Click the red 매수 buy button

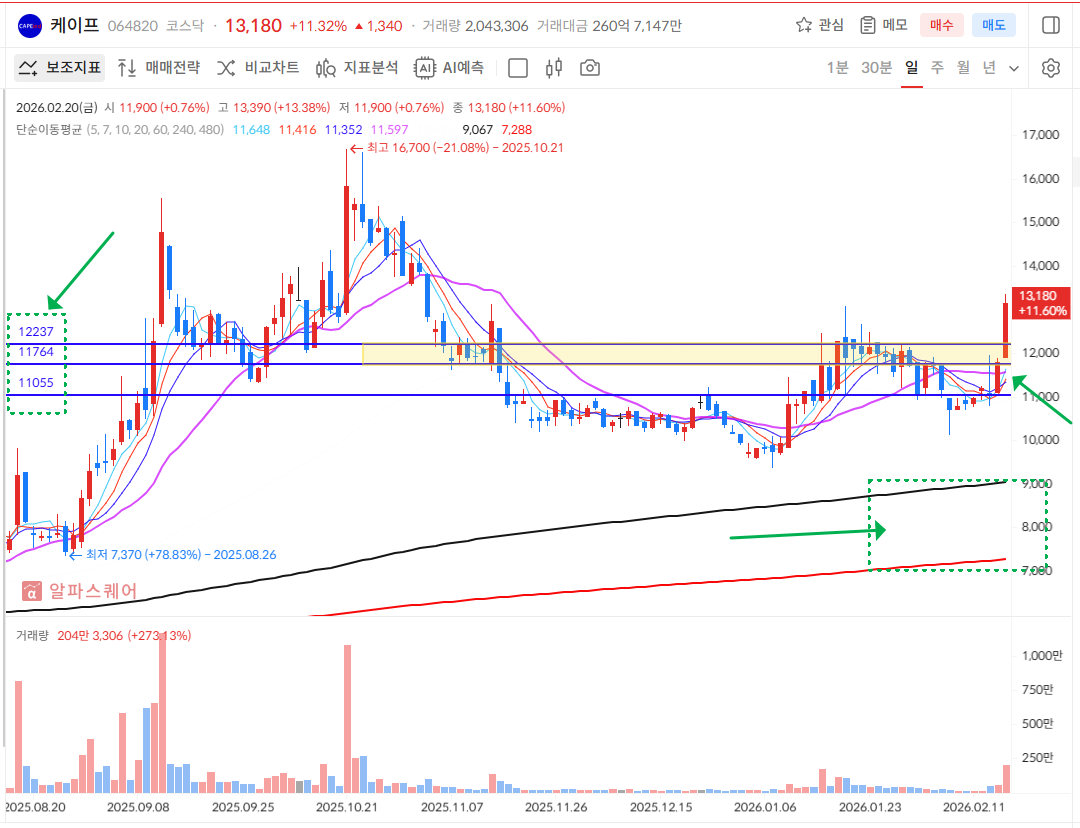[x=942, y=25]
